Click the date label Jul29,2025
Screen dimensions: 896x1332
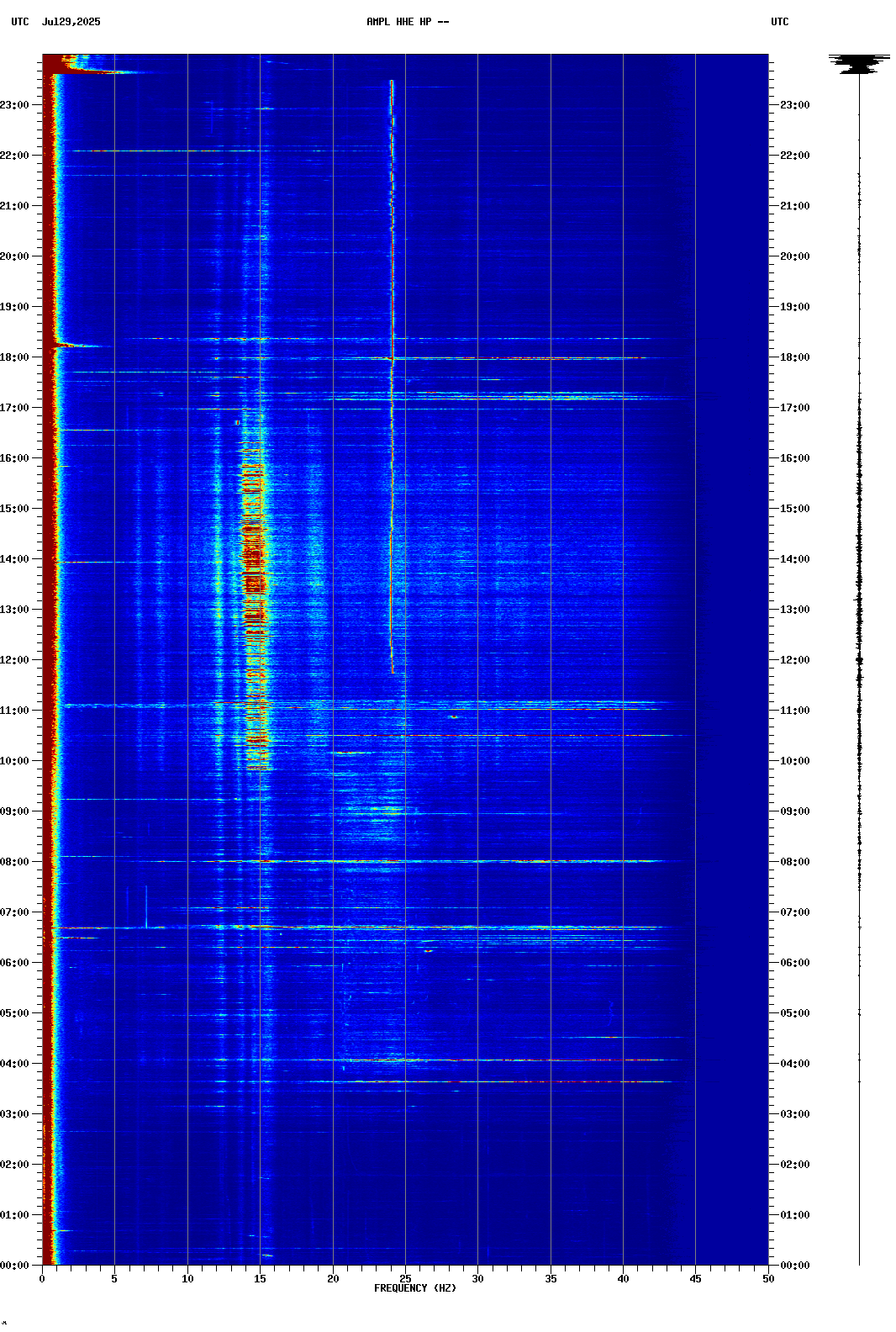coord(71,22)
